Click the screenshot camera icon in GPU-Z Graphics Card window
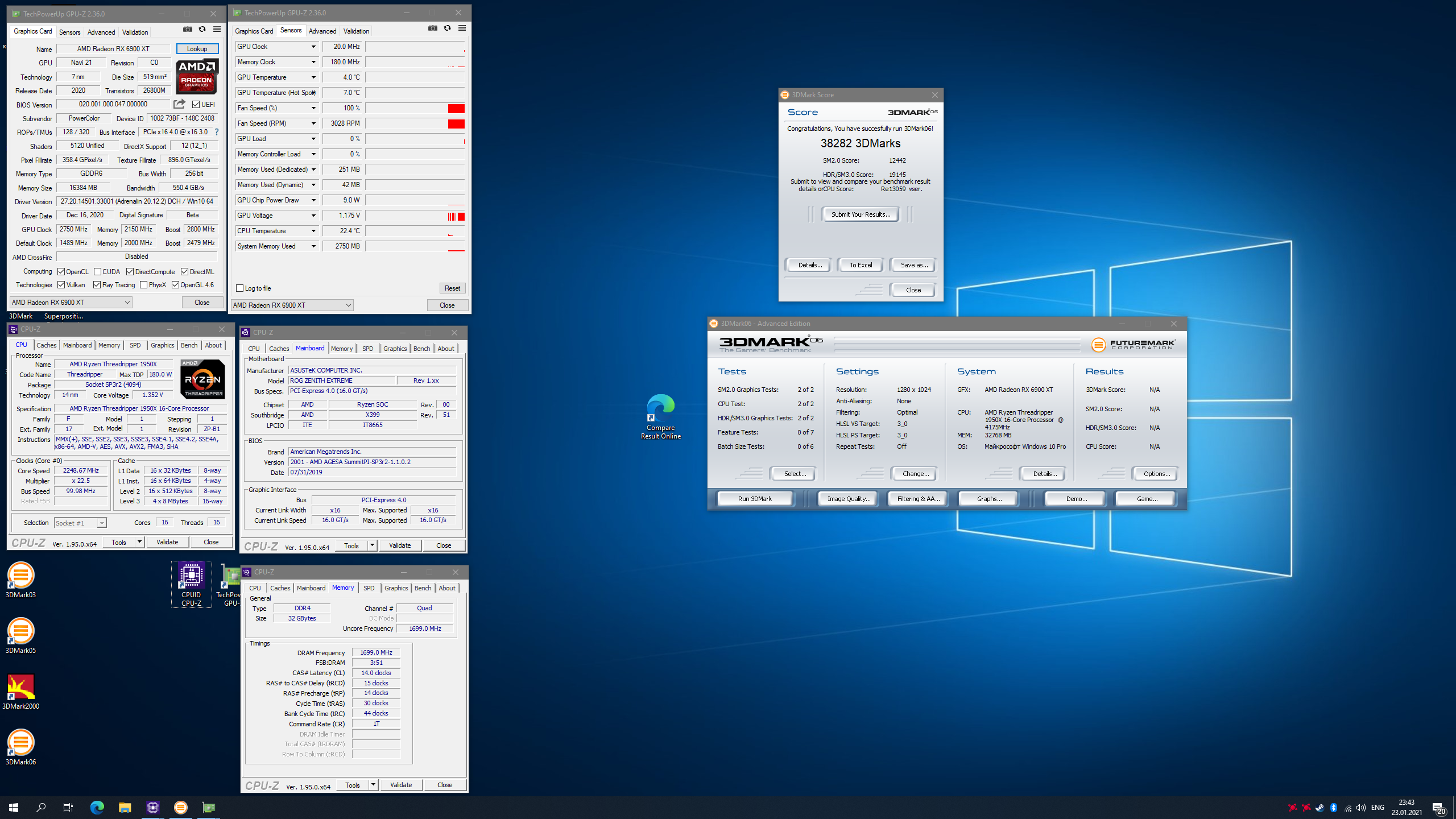The image size is (1456, 819). click(188, 30)
